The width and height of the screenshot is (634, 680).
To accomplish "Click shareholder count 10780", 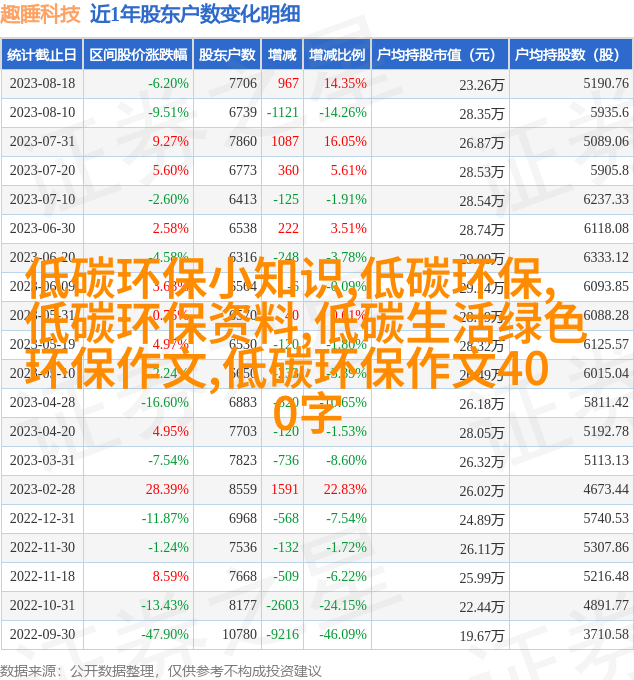I will [239, 635].
